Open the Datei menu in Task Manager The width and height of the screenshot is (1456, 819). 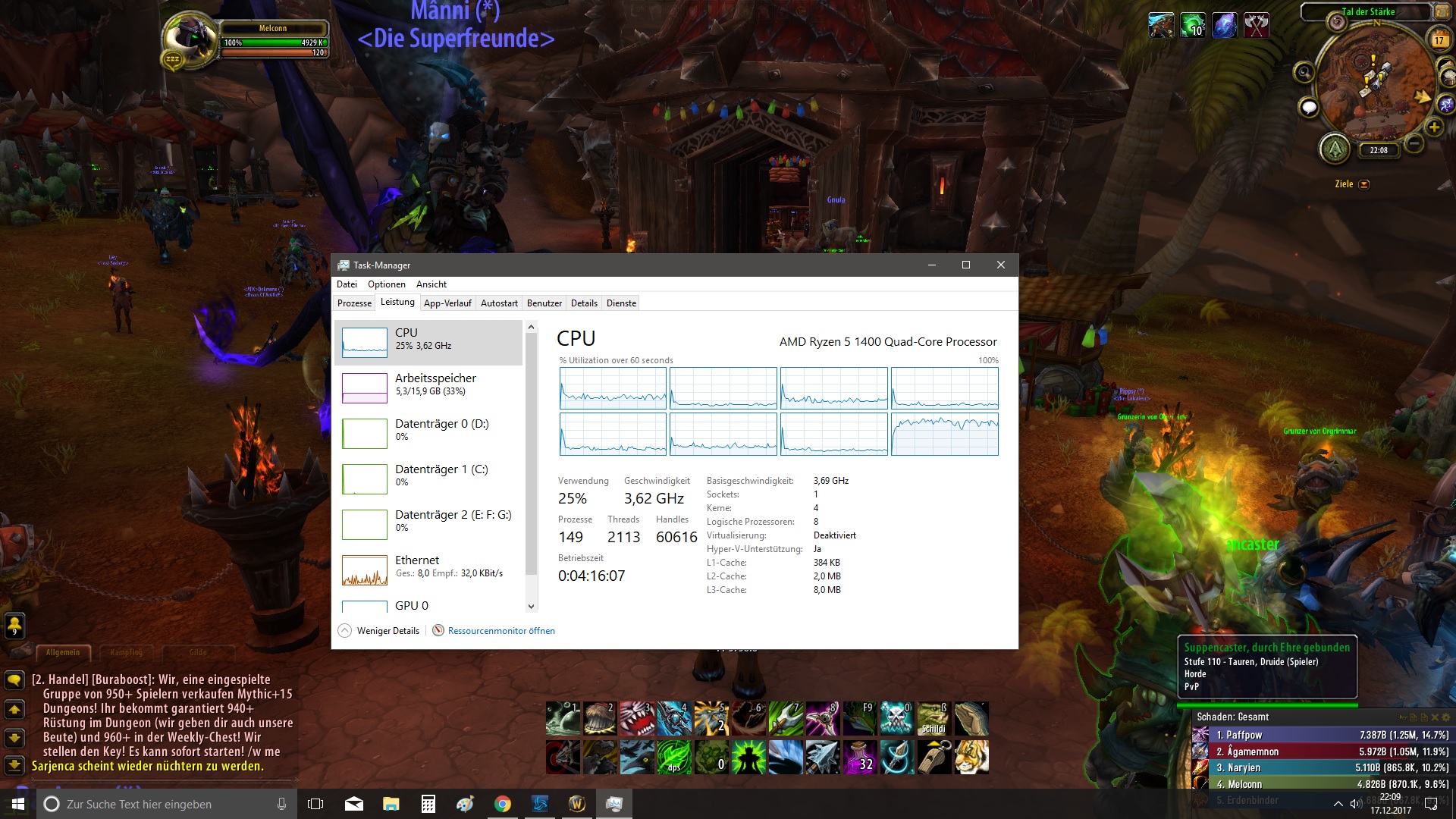(347, 284)
